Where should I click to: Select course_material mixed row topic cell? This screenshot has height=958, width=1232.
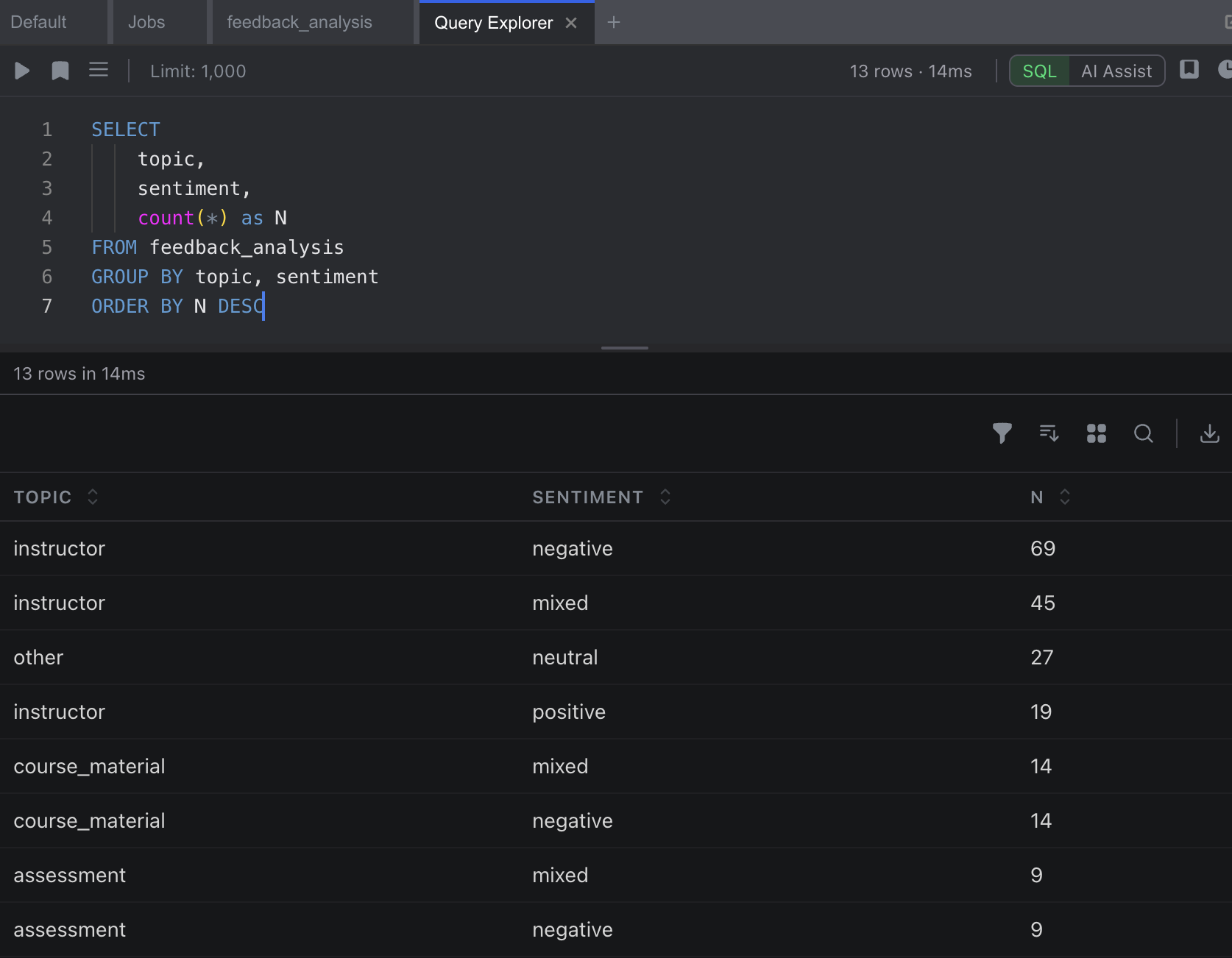tap(90, 767)
